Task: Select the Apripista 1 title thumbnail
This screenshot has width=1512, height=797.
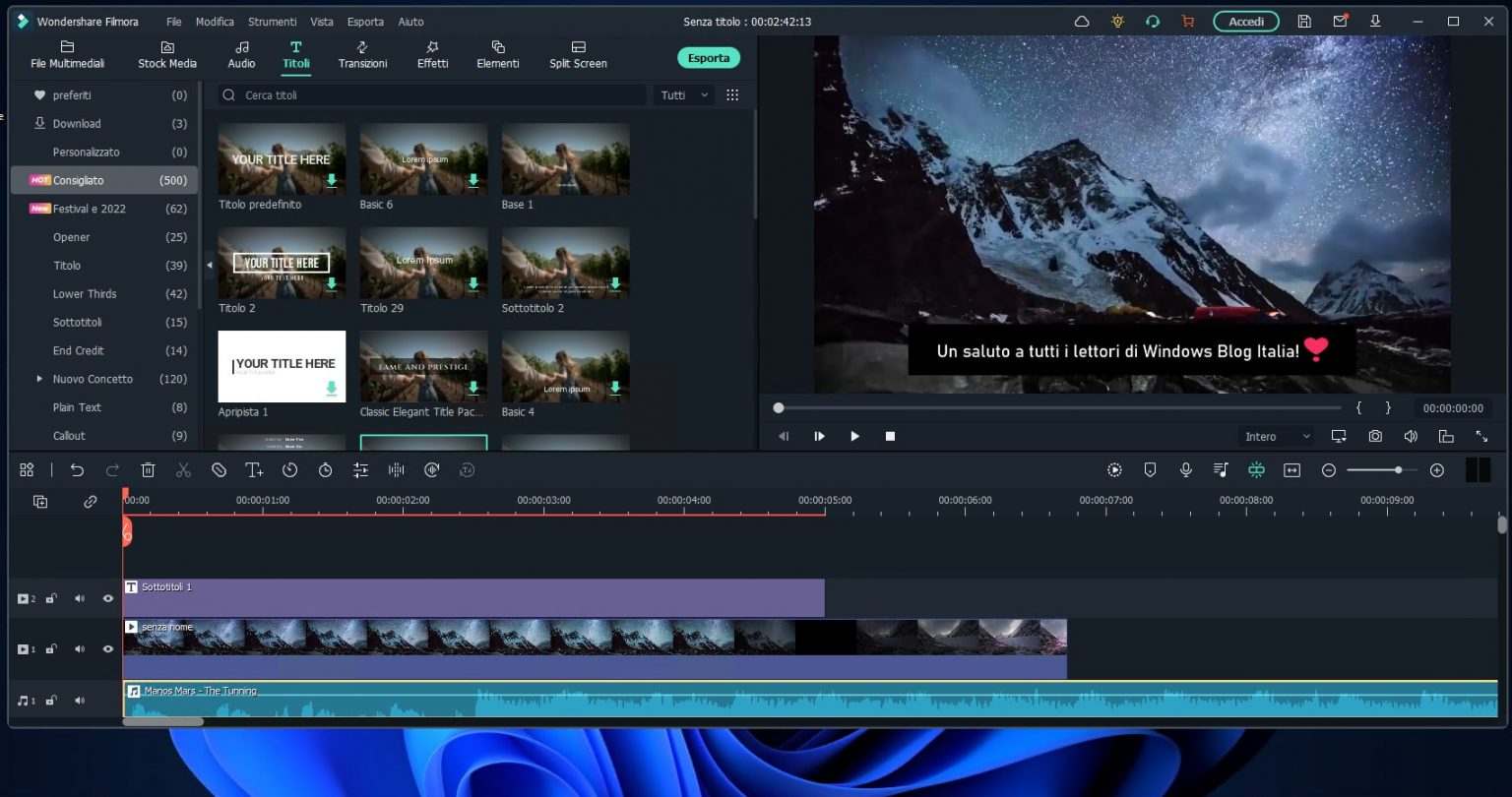Action: pyautogui.click(x=282, y=366)
